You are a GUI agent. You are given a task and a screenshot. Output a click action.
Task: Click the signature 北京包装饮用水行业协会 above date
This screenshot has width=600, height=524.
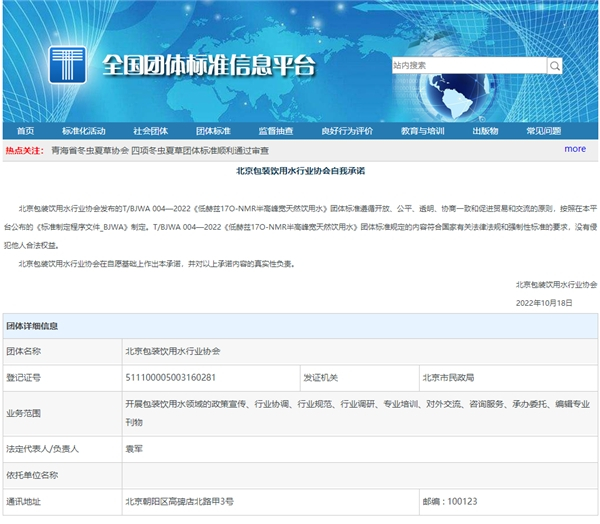(x=556, y=284)
